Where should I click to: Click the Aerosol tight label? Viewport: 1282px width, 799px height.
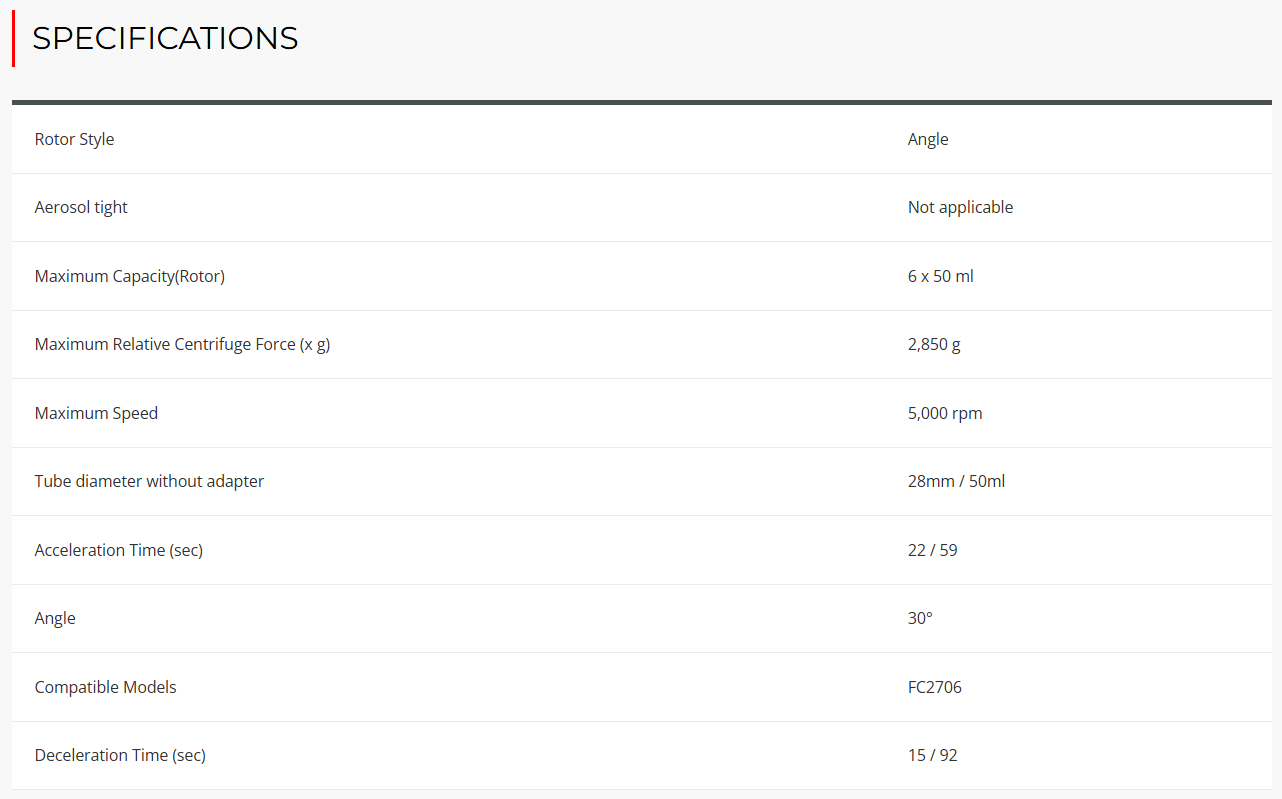coord(81,207)
